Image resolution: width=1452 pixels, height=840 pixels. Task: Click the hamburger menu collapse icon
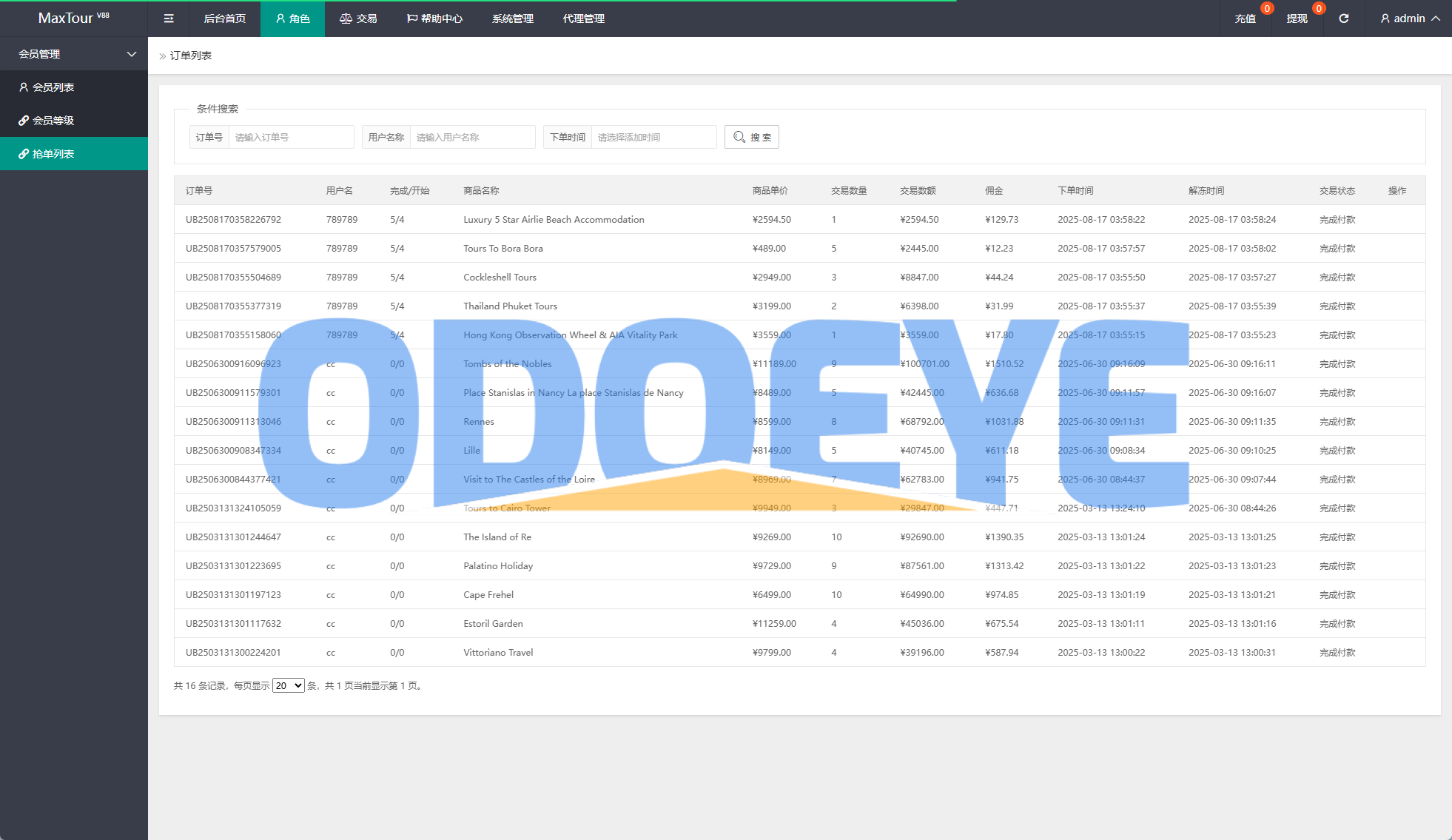point(169,19)
